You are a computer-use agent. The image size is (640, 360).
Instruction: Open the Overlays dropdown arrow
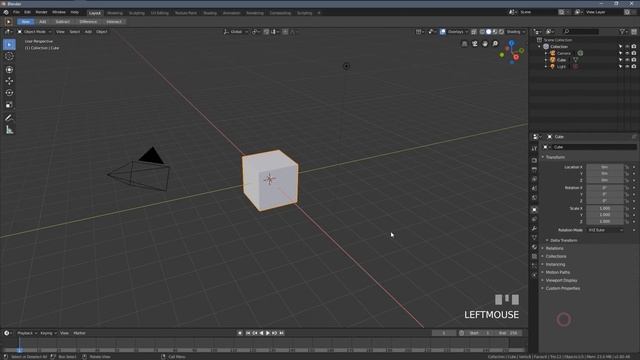point(467,31)
